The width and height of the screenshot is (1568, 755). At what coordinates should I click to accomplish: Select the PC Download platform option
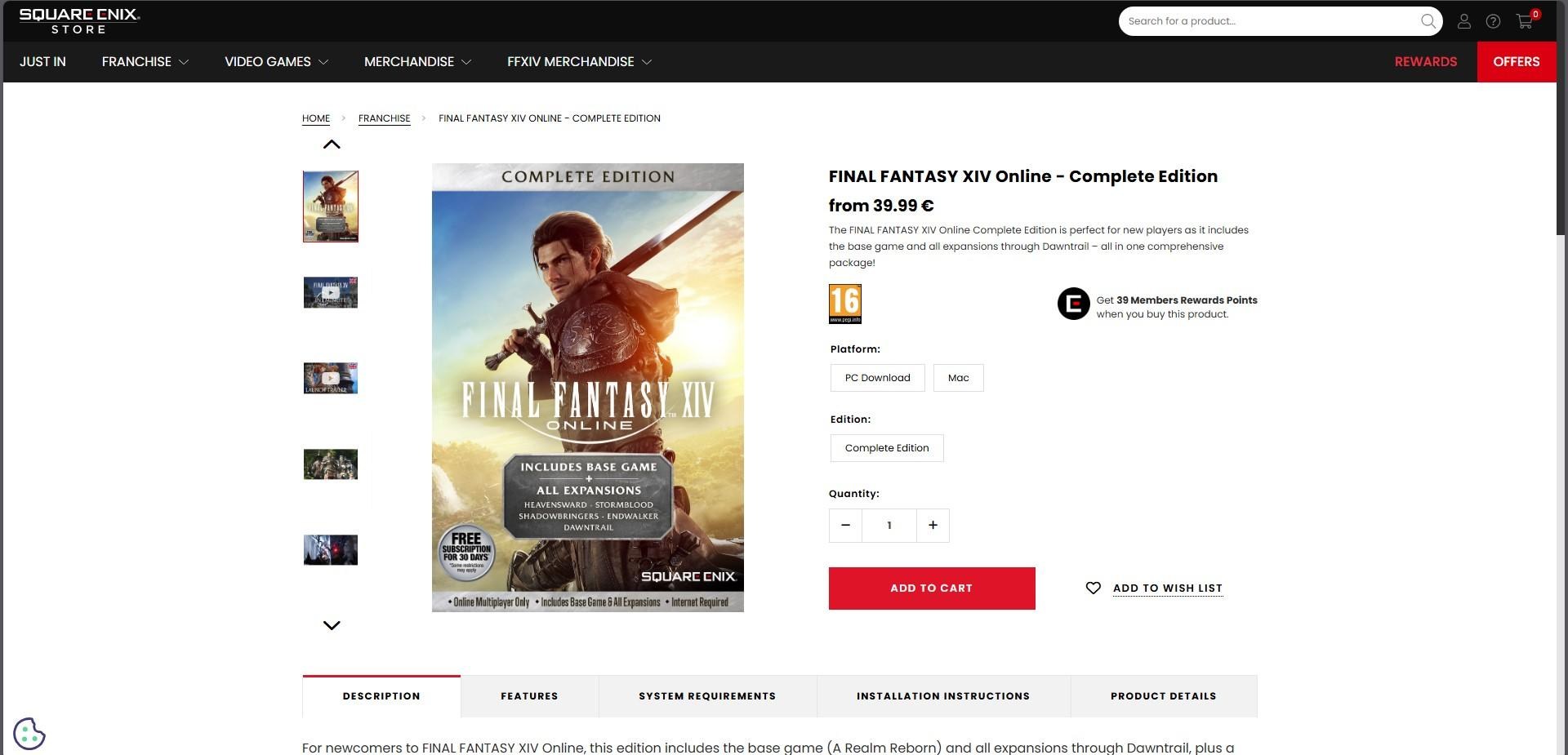click(877, 378)
